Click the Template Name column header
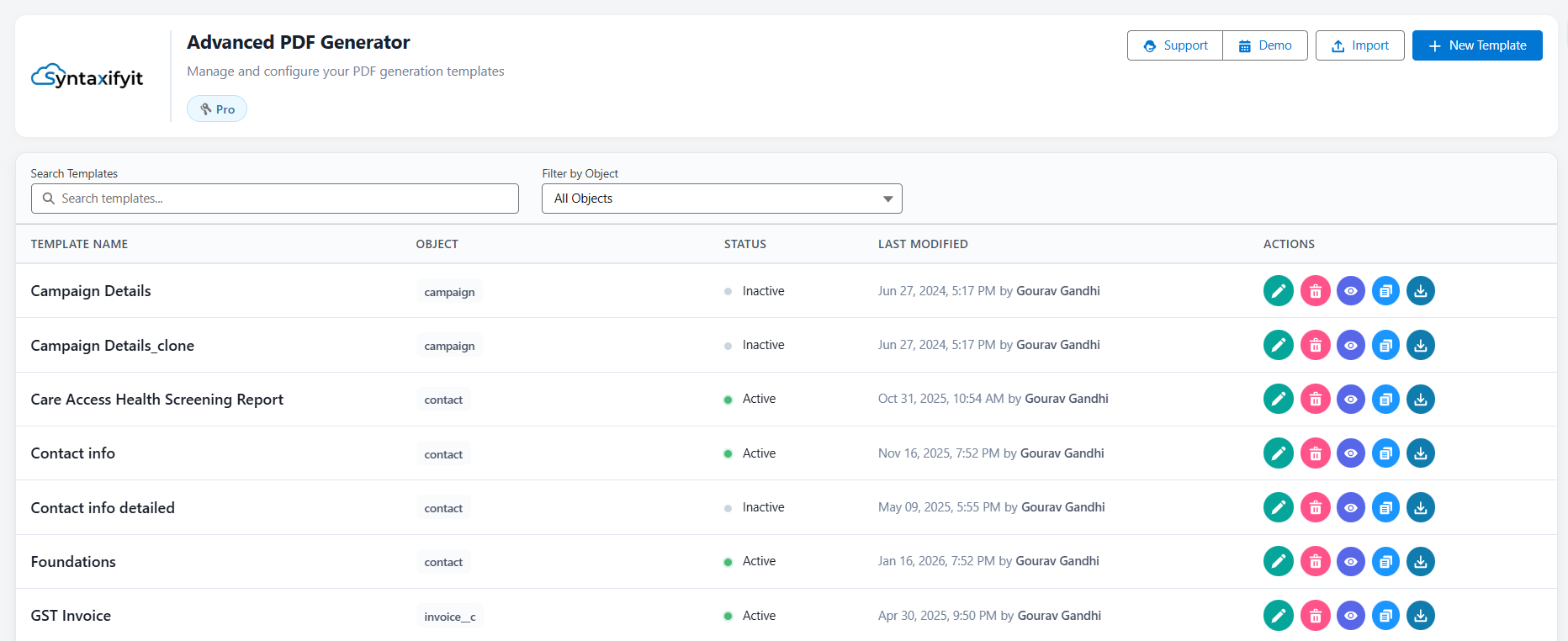Screen dimensions: 1568x641 [x=79, y=244]
